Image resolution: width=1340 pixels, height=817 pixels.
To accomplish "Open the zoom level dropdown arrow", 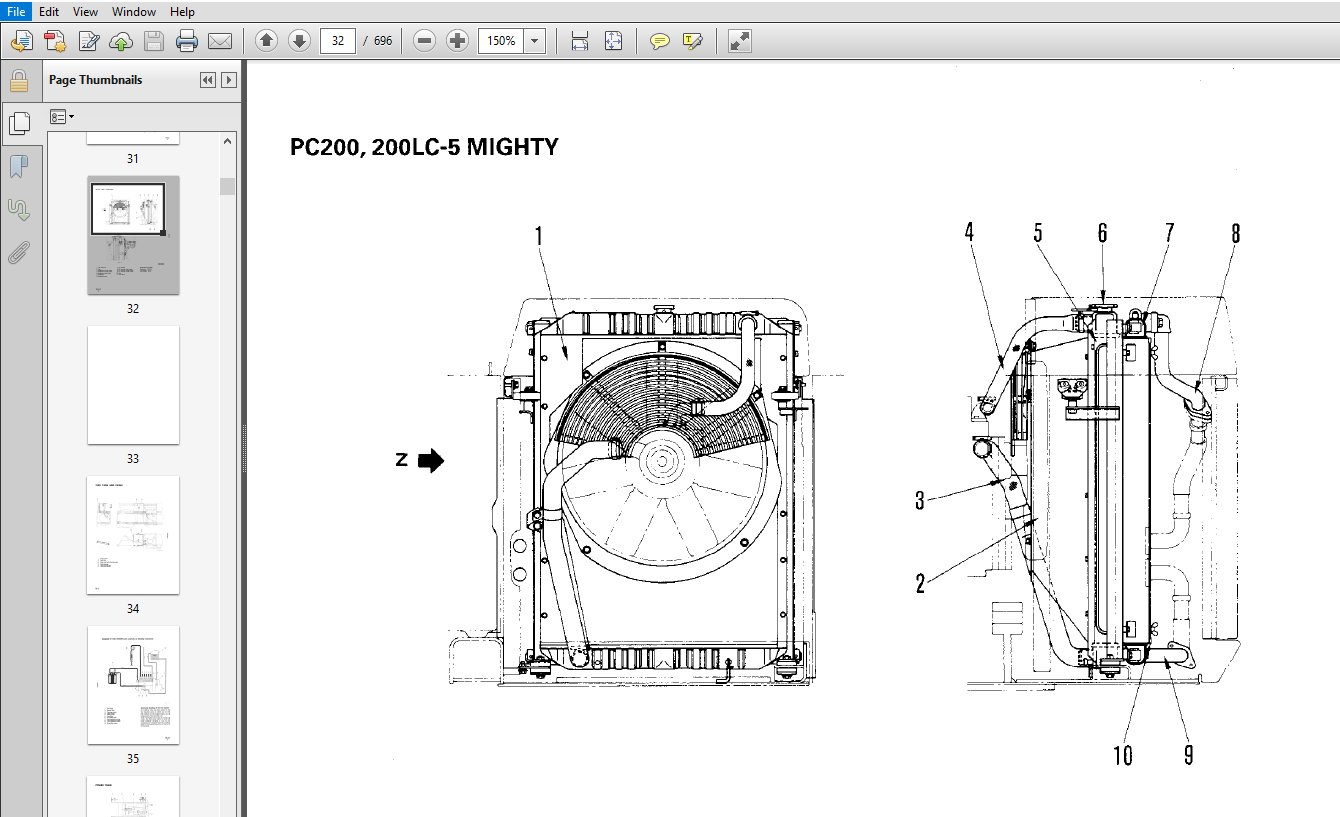I will point(535,41).
